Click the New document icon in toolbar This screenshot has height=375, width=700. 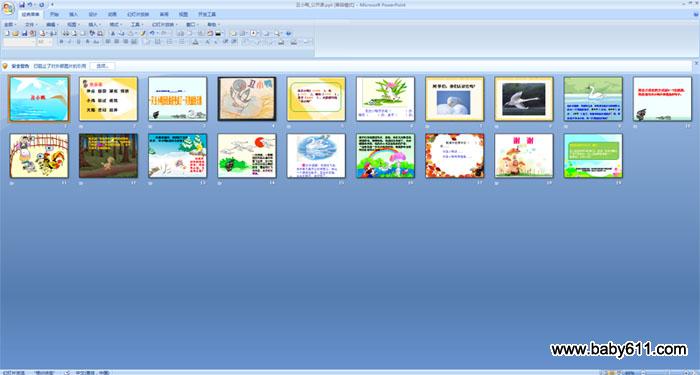[x=7, y=33]
